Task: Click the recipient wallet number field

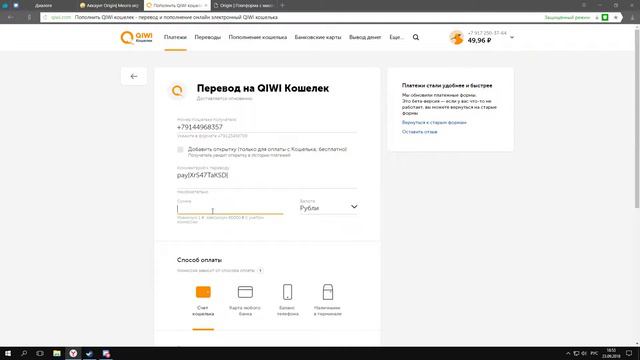Action: point(267,127)
